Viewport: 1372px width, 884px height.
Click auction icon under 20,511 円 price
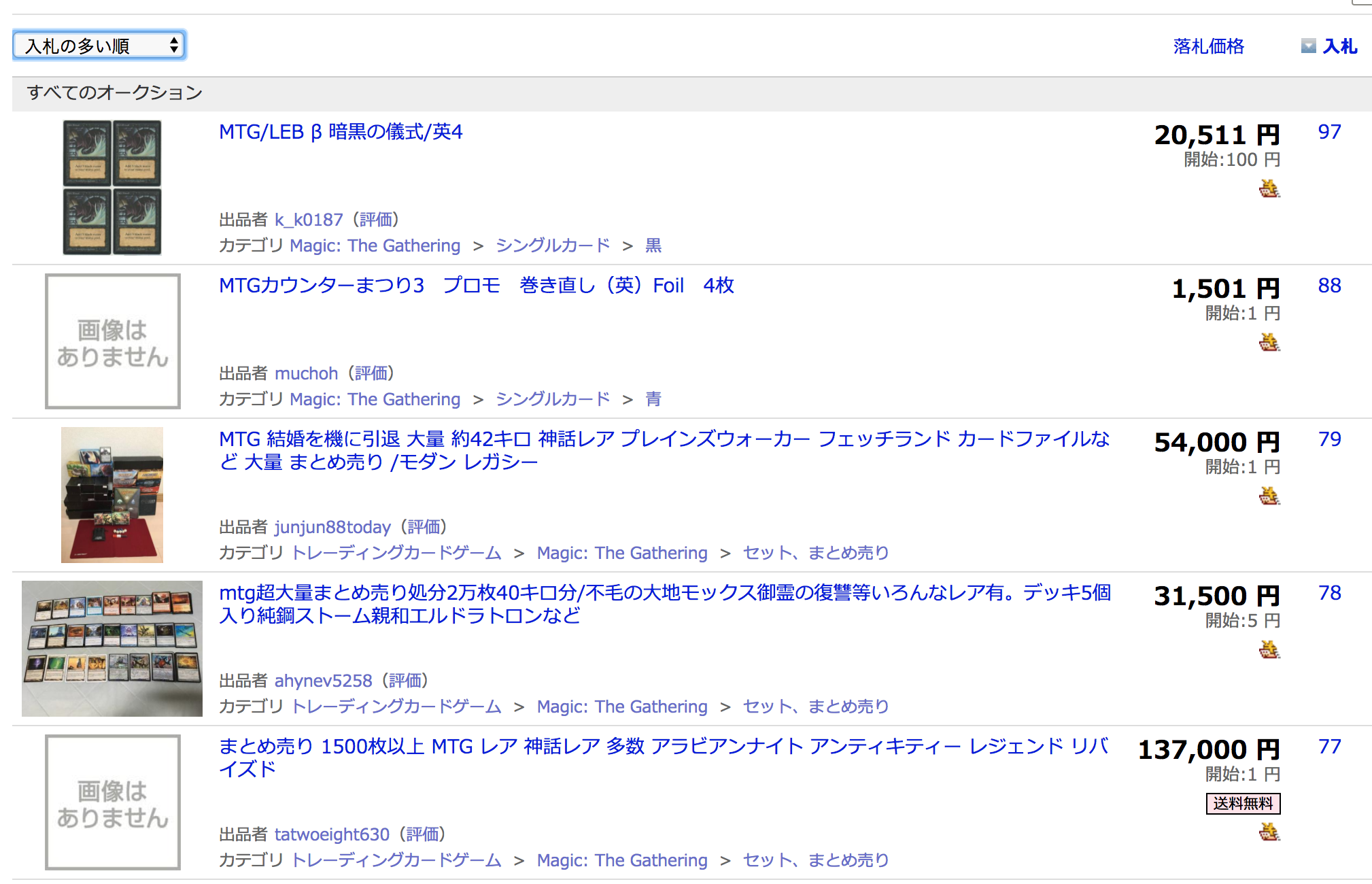pos(1269,188)
